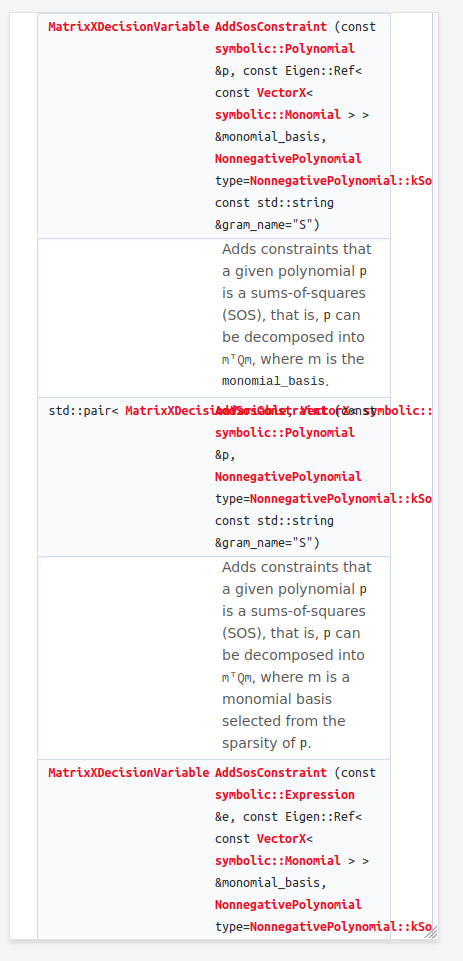
Task: Click '&monomial_basis,' text in the symbolic::Expression overload
Action: tap(271, 883)
